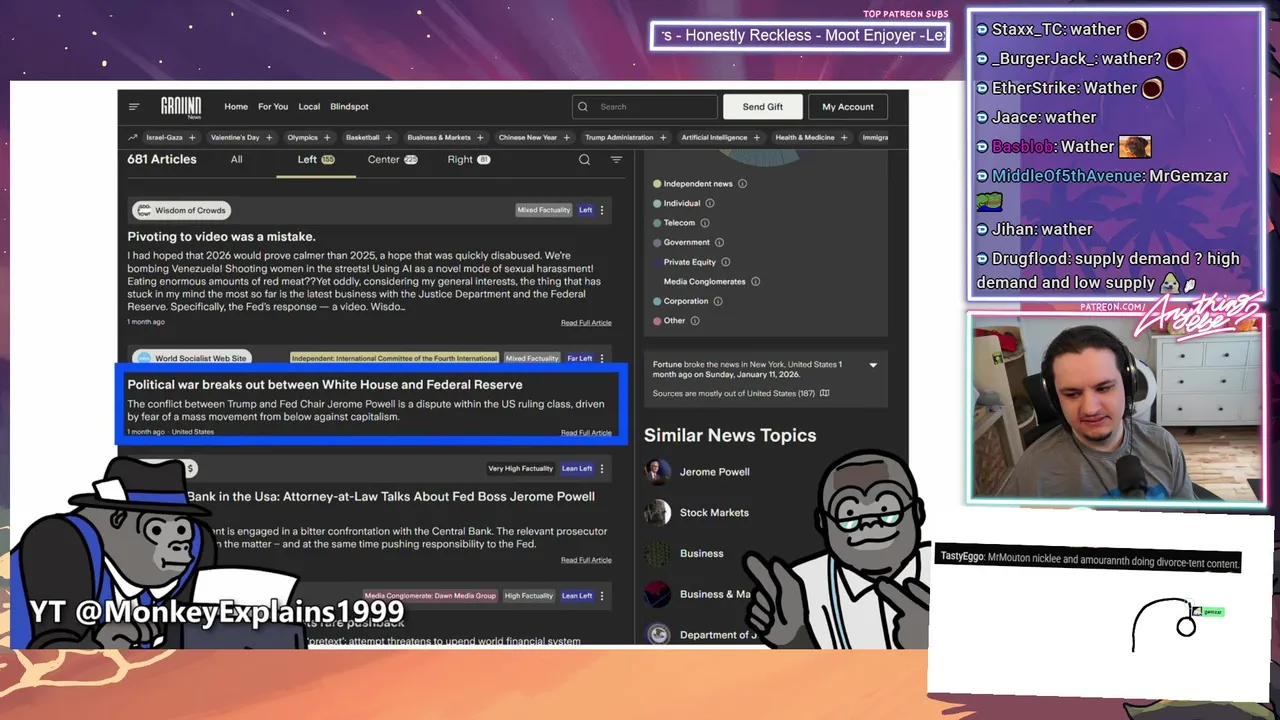Viewport: 1280px width, 720px height.
Task: Follow Valentine's Day topic with plus icon
Action: coord(269,137)
